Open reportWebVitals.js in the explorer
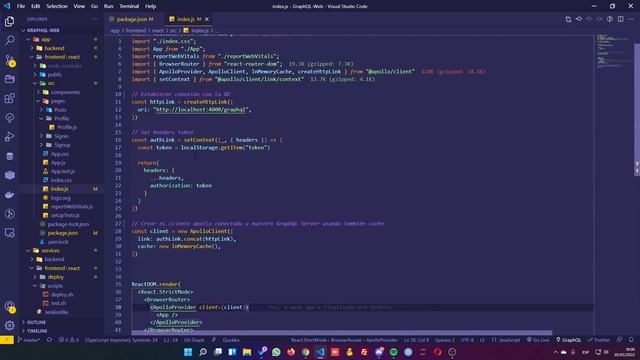The width and height of the screenshot is (640, 360). 71,207
